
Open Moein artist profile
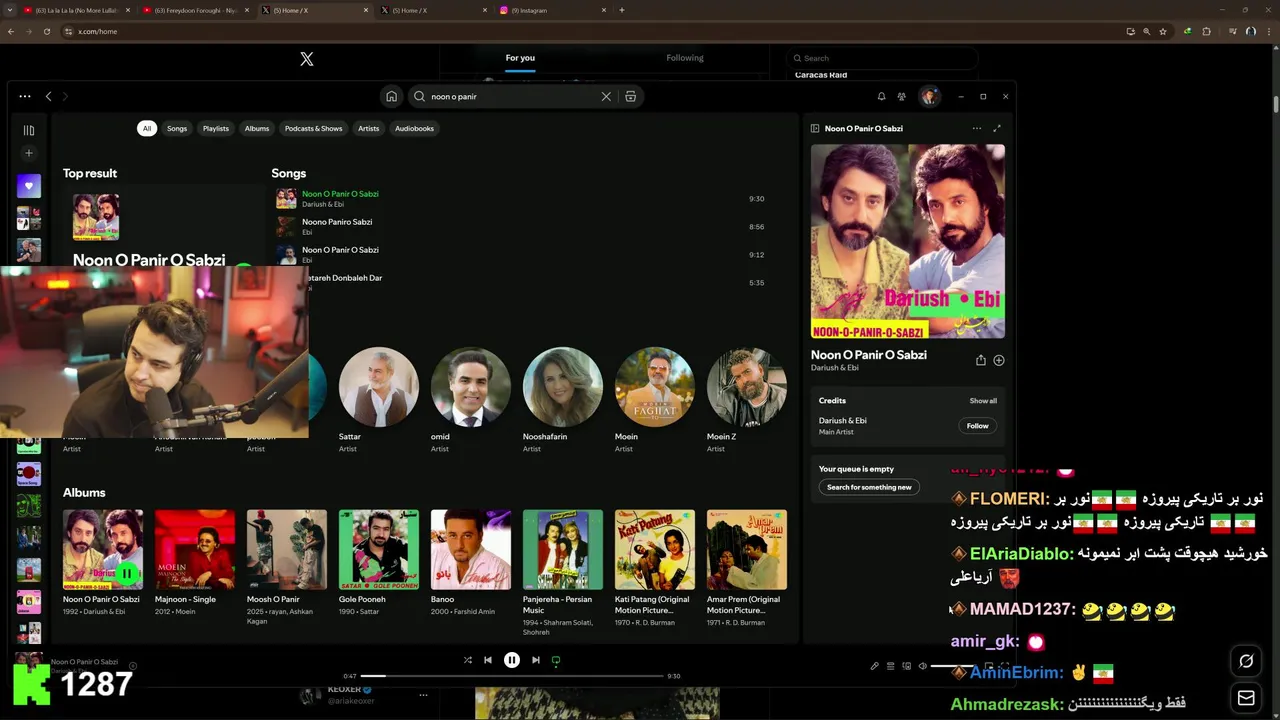pos(654,400)
